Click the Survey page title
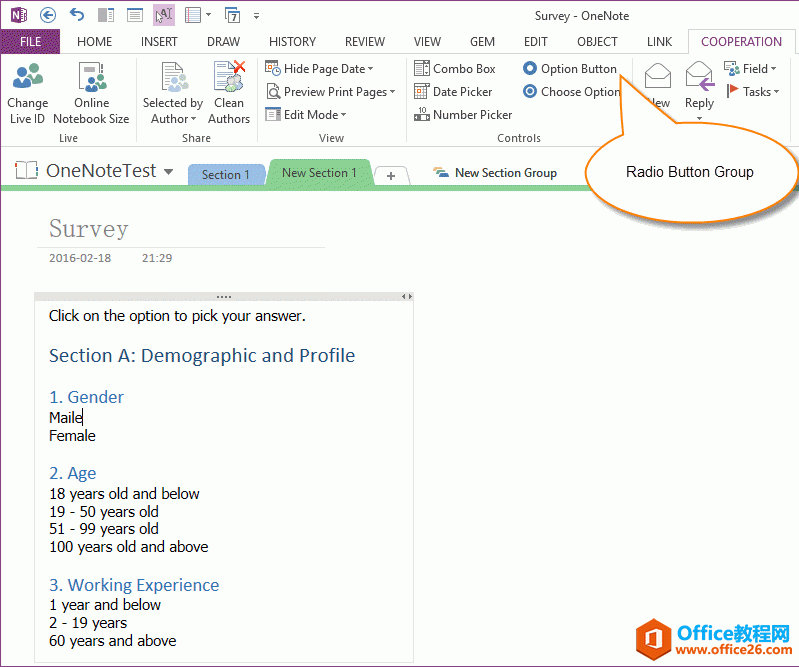Screen dimensions: 799x667 (x=89, y=228)
